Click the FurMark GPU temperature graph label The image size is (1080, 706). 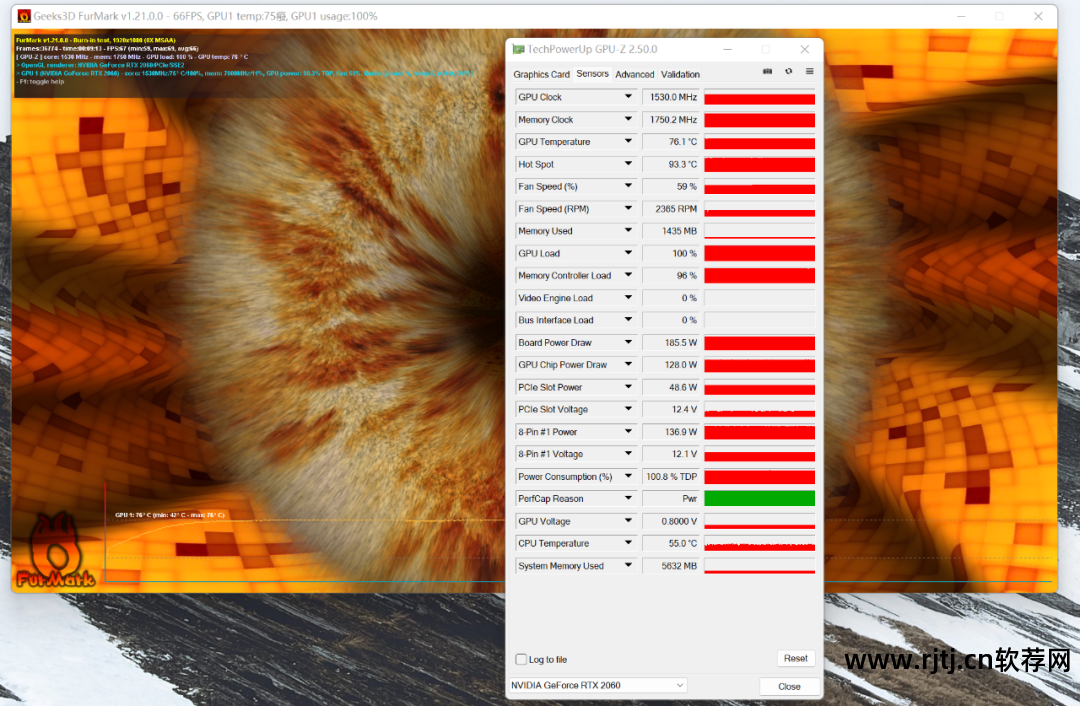(169, 515)
